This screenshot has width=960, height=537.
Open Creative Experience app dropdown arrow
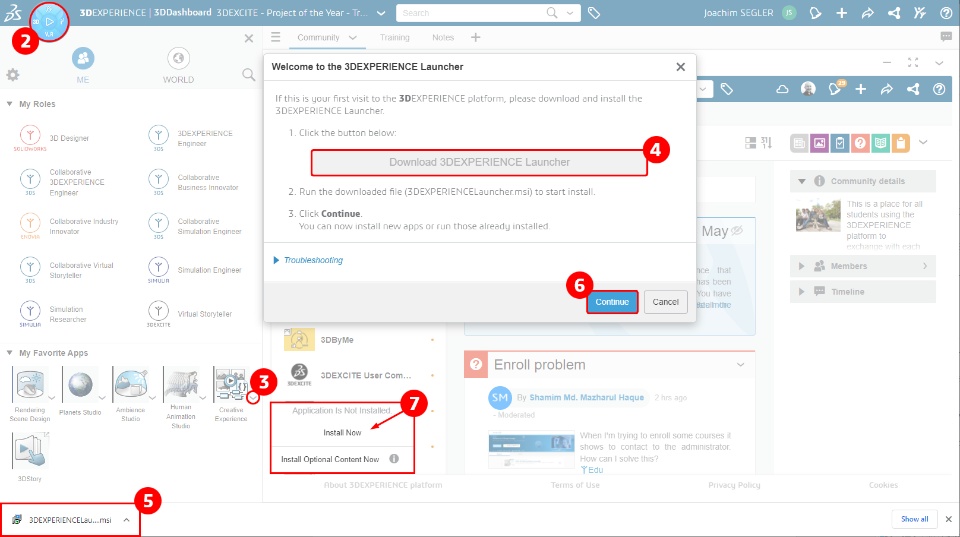[253, 398]
